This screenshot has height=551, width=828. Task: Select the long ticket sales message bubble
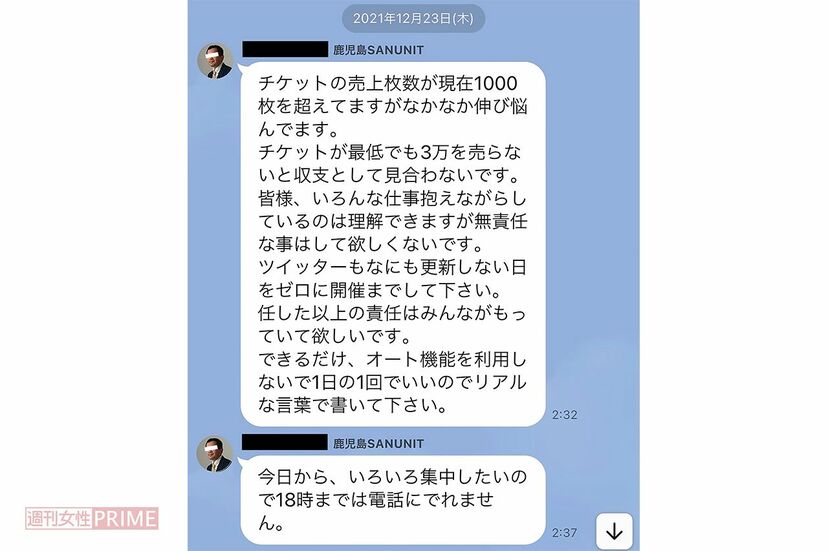pyautogui.click(x=393, y=244)
